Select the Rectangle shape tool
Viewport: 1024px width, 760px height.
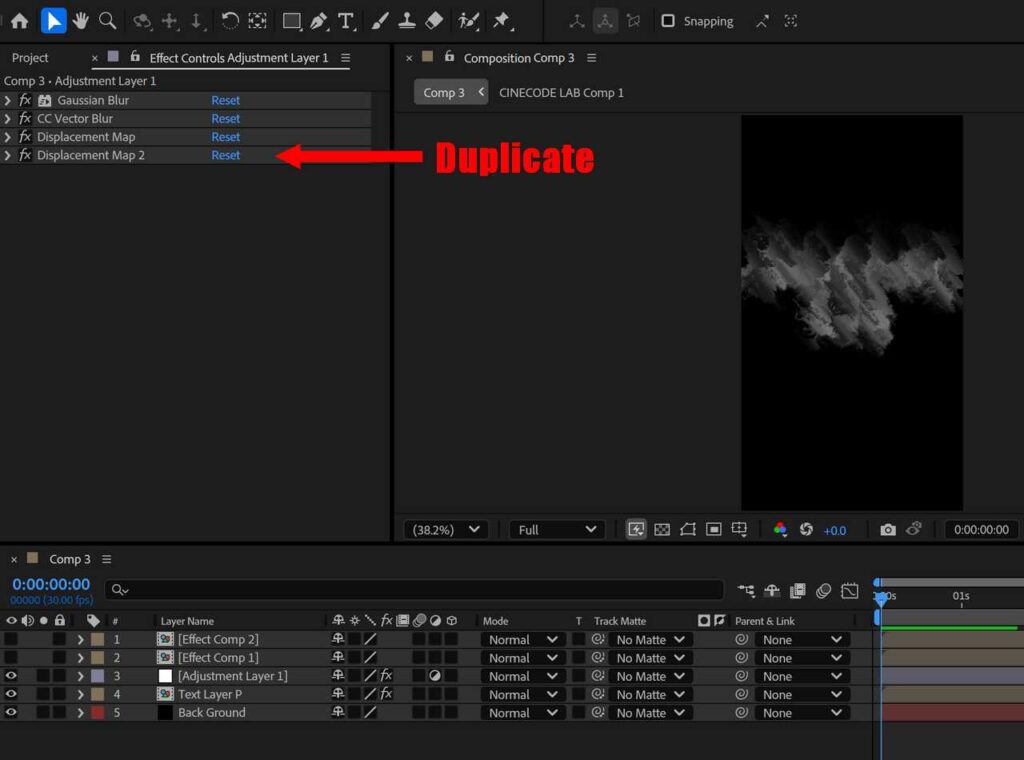[292, 21]
